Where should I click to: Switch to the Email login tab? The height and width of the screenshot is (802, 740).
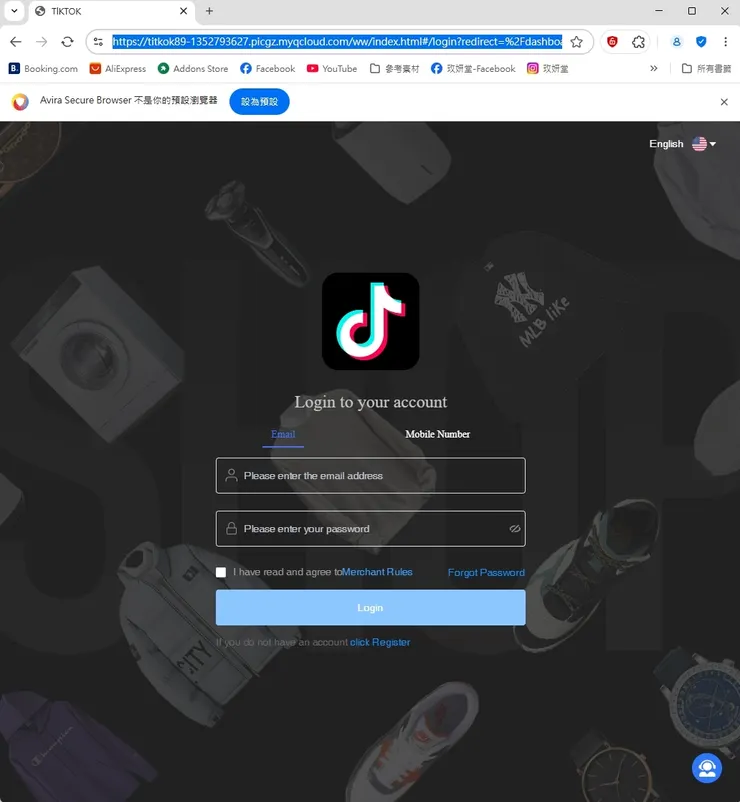[x=283, y=434]
